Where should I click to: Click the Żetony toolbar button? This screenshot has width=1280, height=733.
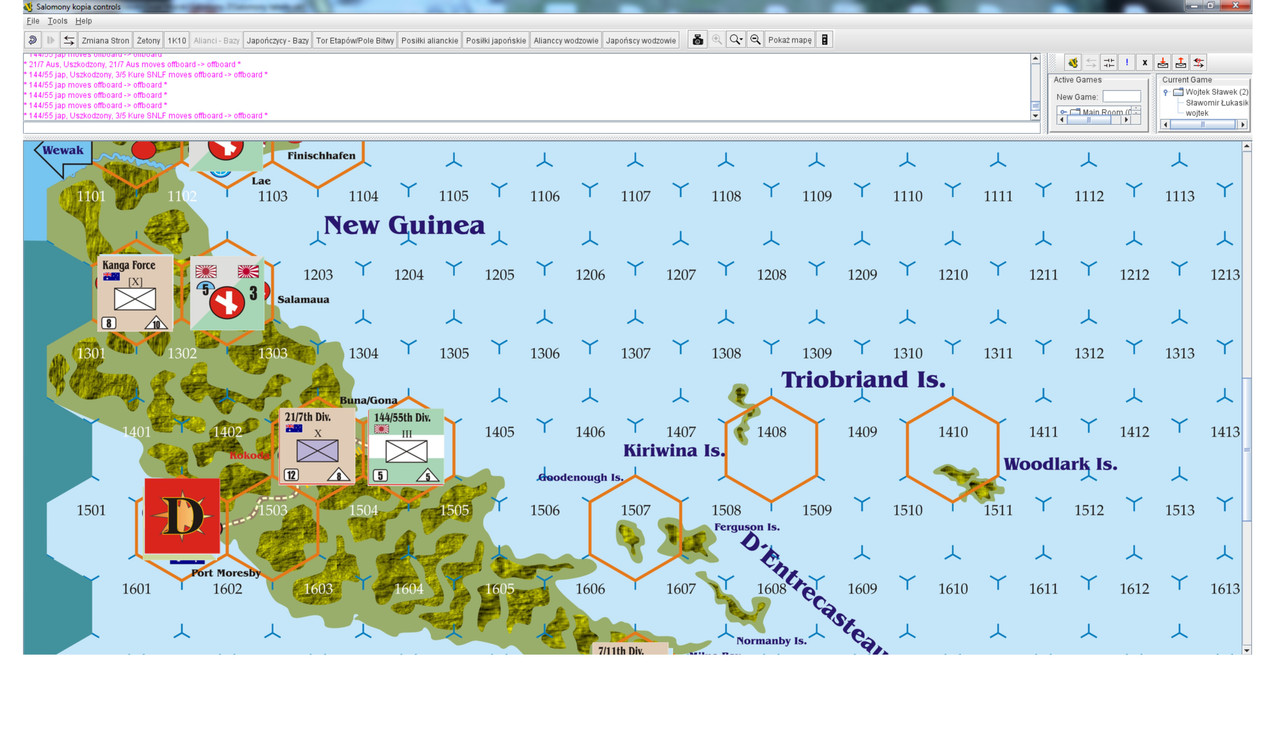pos(148,40)
